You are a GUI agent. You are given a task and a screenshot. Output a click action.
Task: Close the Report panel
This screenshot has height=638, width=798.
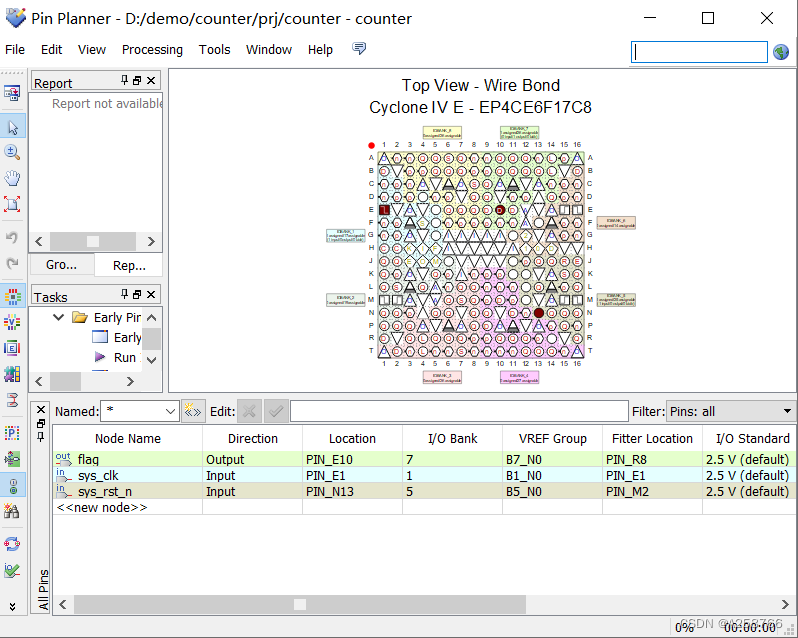point(151,80)
